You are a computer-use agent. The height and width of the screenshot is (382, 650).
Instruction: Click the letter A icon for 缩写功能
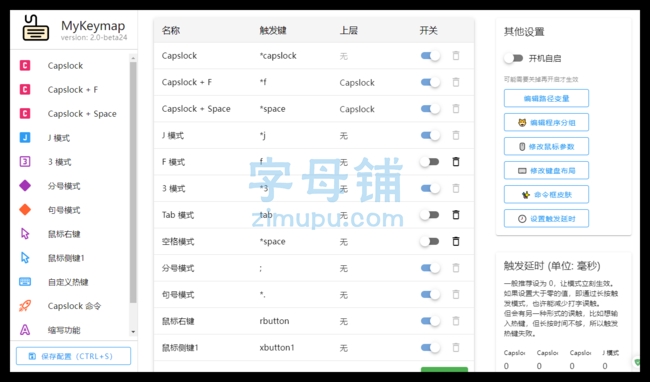point(25,330)
